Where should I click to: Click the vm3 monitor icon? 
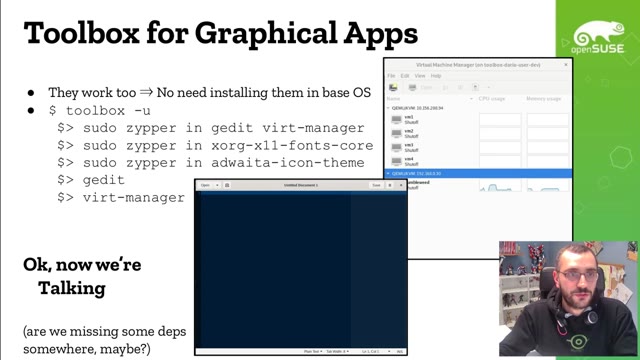[396, 147]
